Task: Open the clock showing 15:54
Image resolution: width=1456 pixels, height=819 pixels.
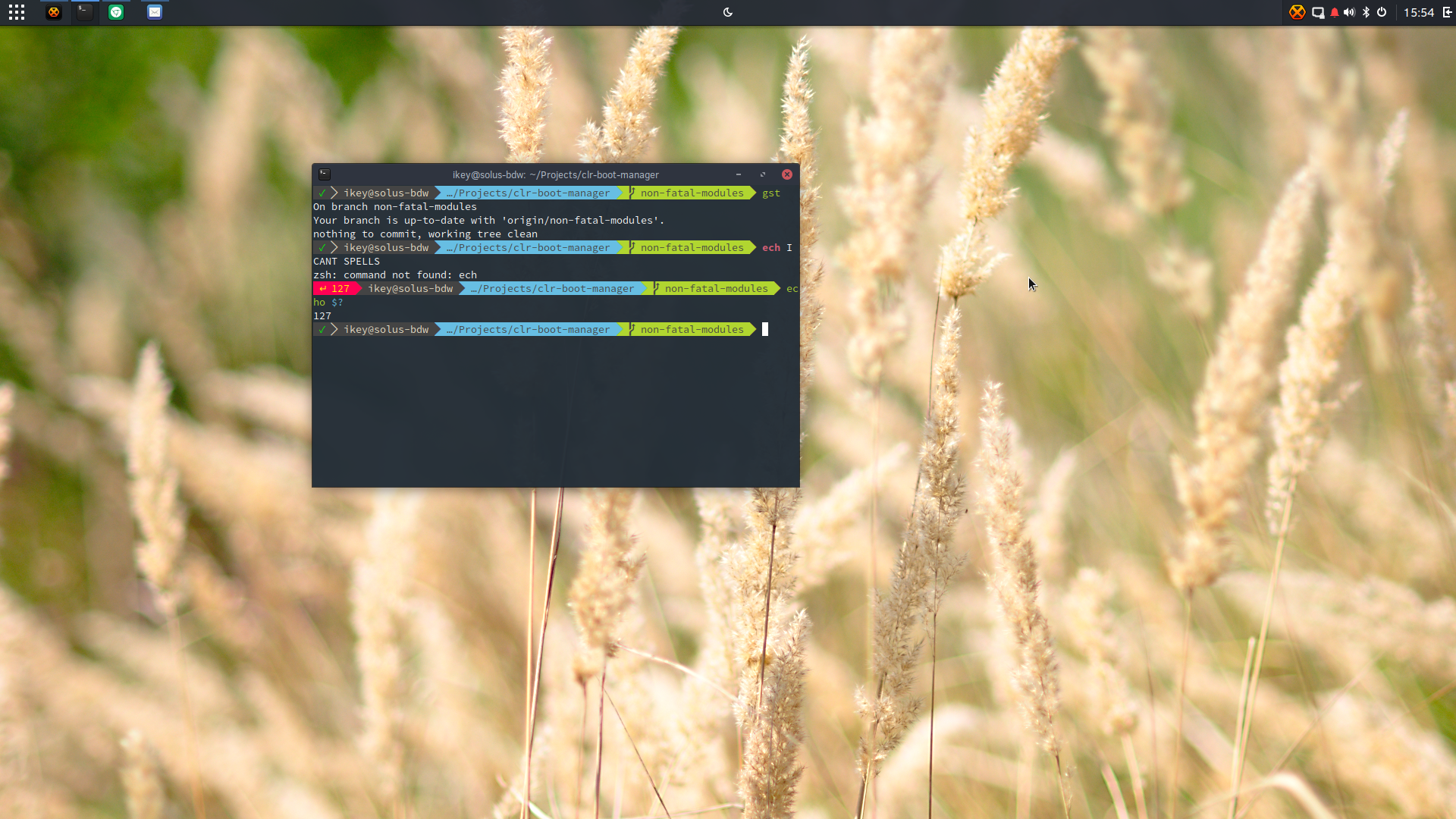Action: 1418,12
